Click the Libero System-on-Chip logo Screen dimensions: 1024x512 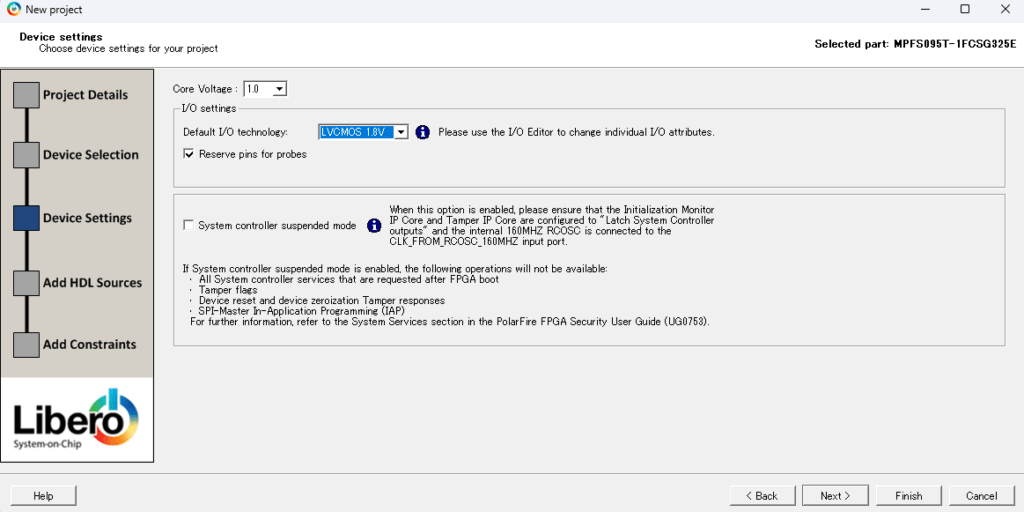tap(77, 420)
